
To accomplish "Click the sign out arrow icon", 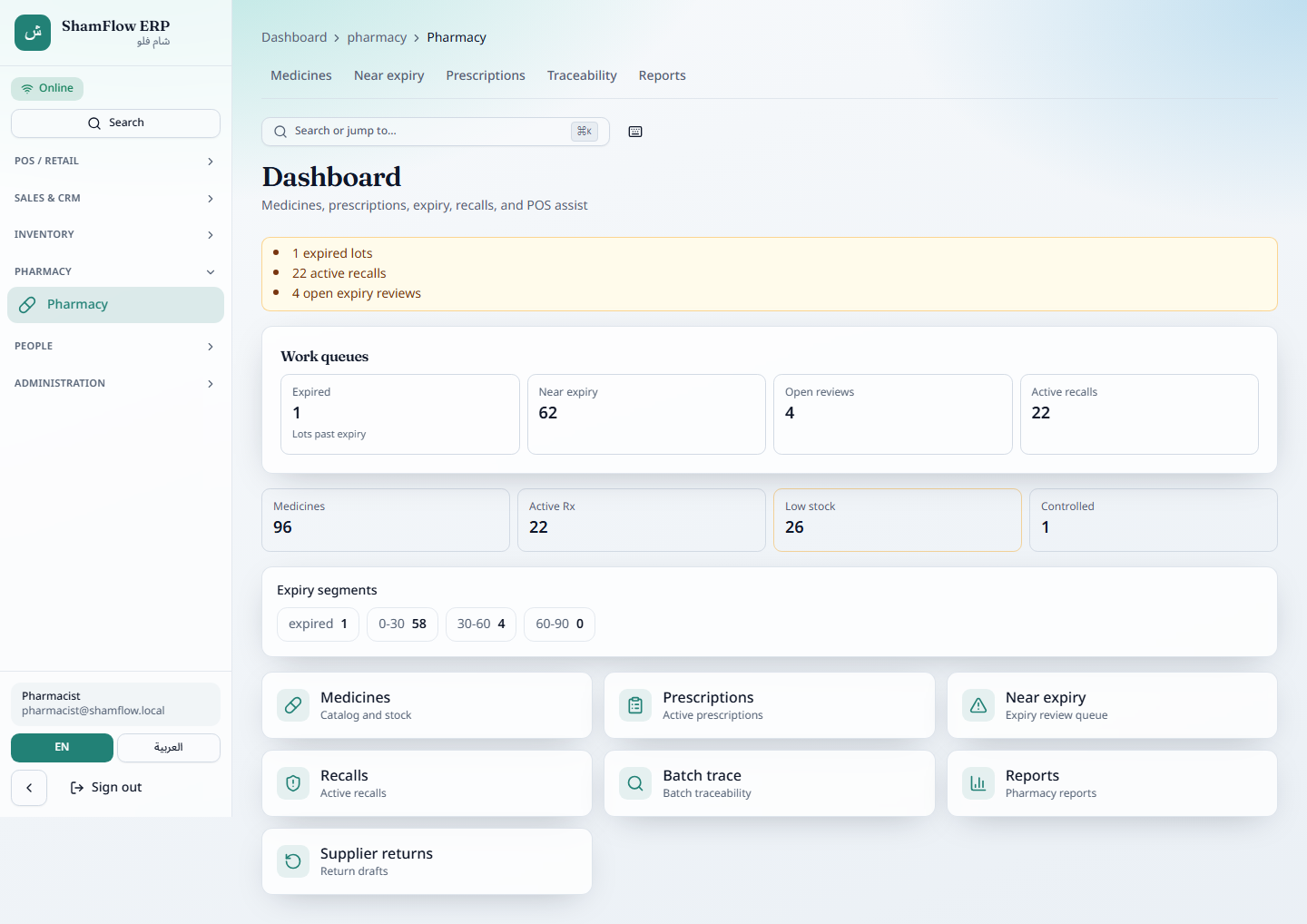I will click(x=77, y=788).
